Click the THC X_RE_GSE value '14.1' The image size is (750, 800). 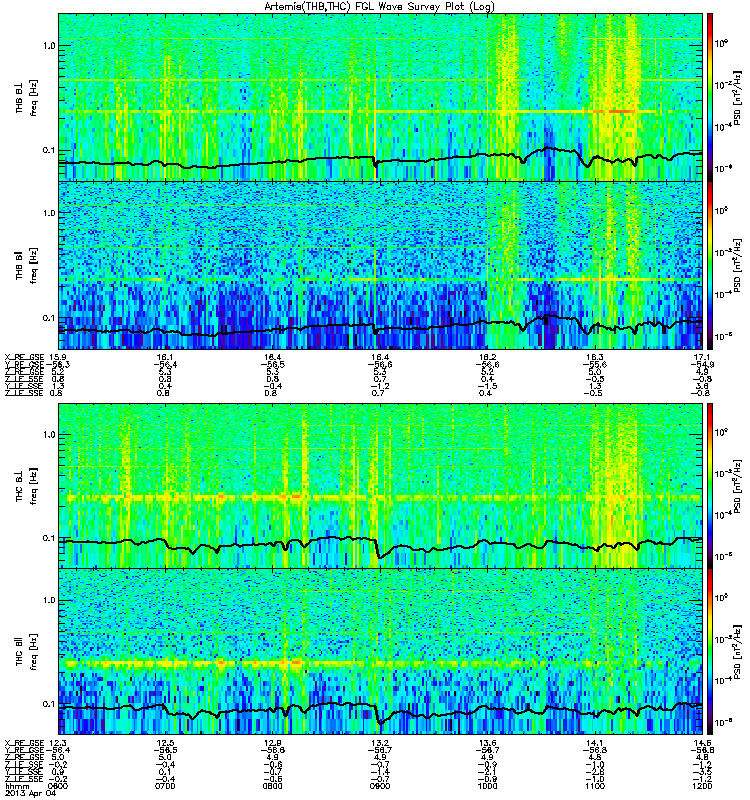595,742
